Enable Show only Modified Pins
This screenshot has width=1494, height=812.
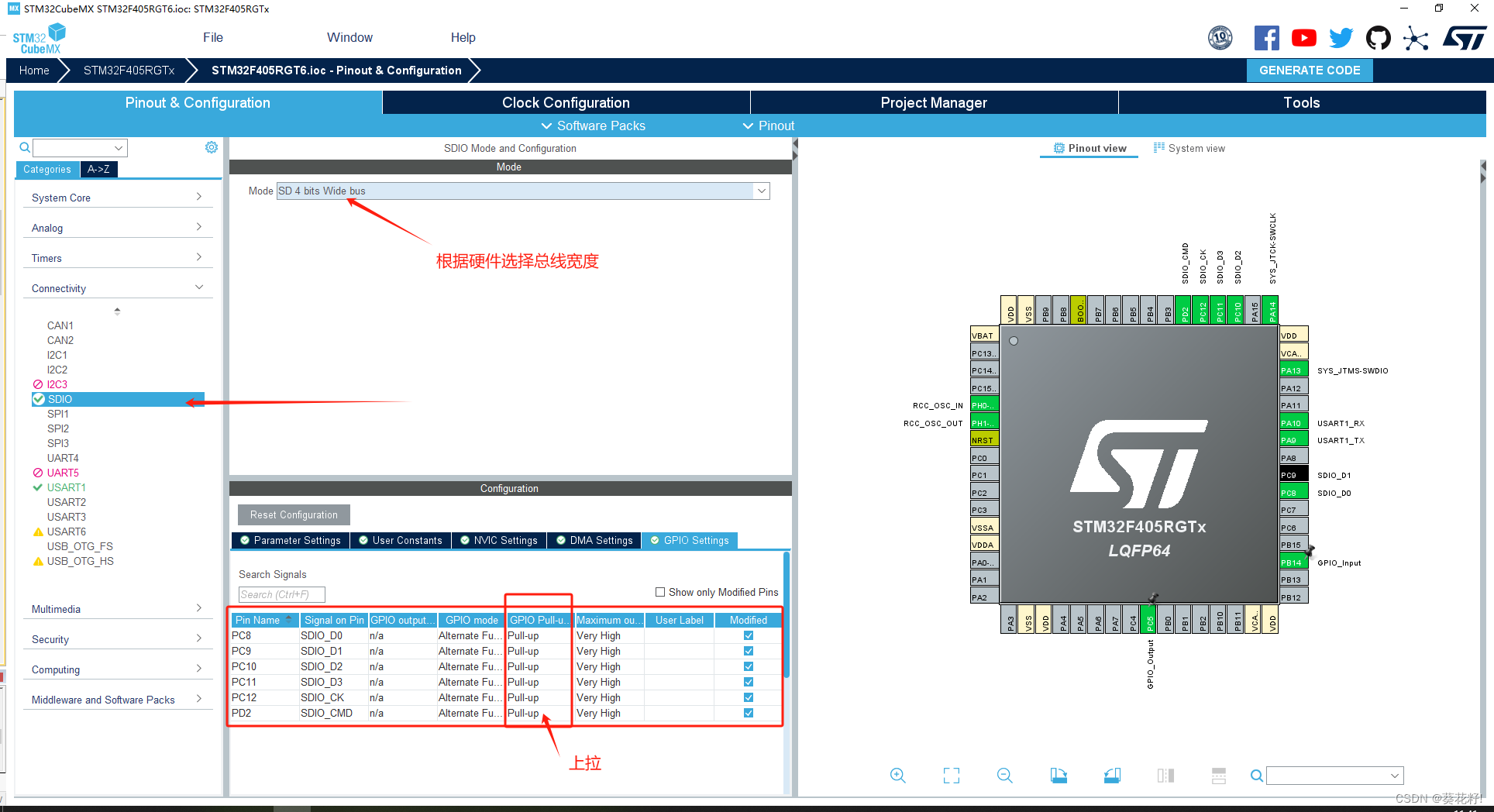660,591
